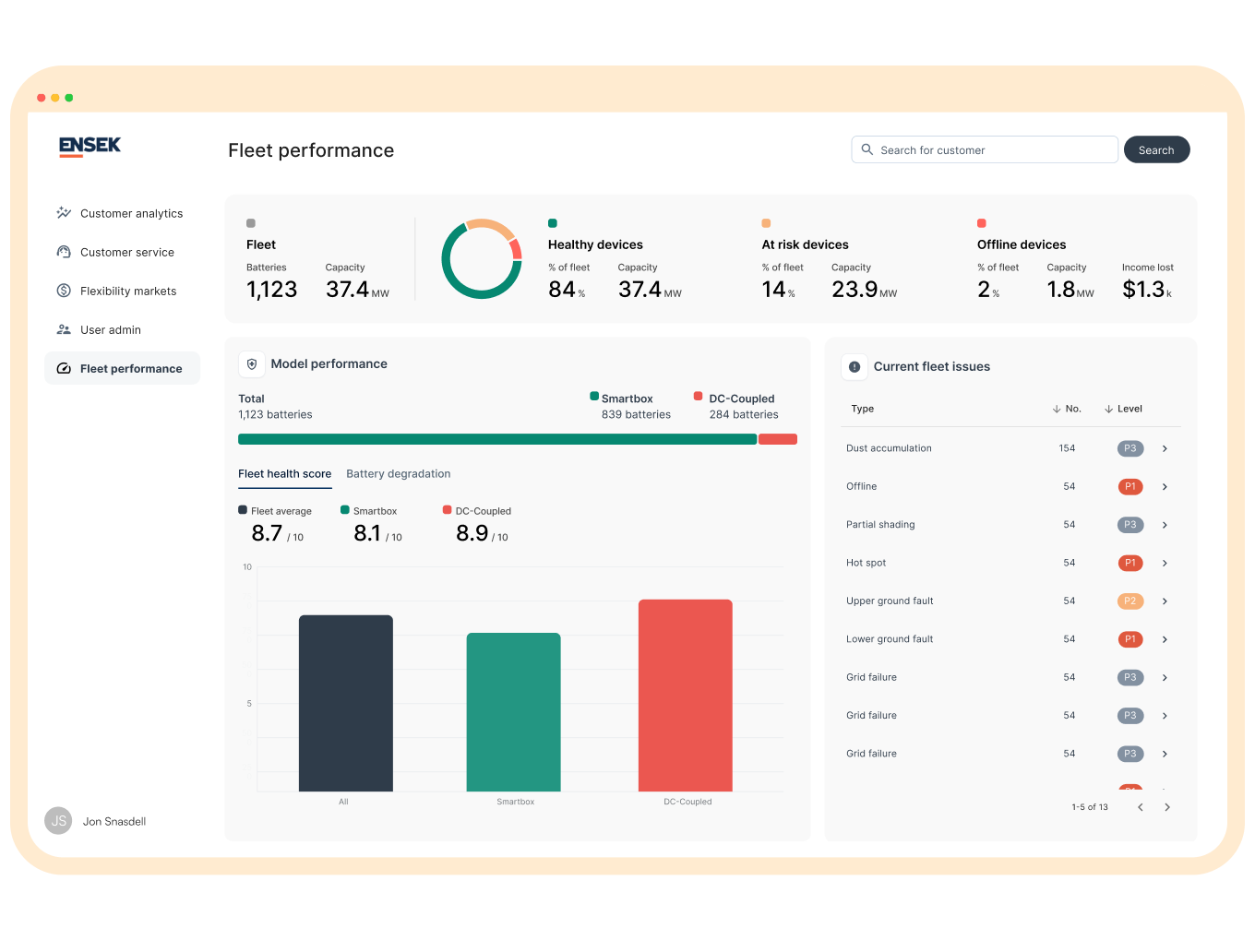The image size is (1255, 952).
Task: Click the red DC-Coupled chart bar
Action: 685,696
